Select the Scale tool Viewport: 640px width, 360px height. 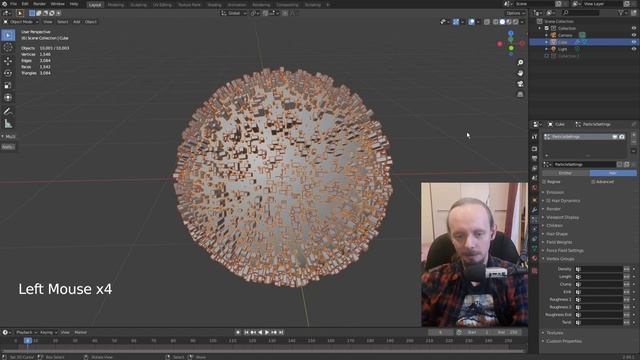pyautogui.click(x=8, y=85)
